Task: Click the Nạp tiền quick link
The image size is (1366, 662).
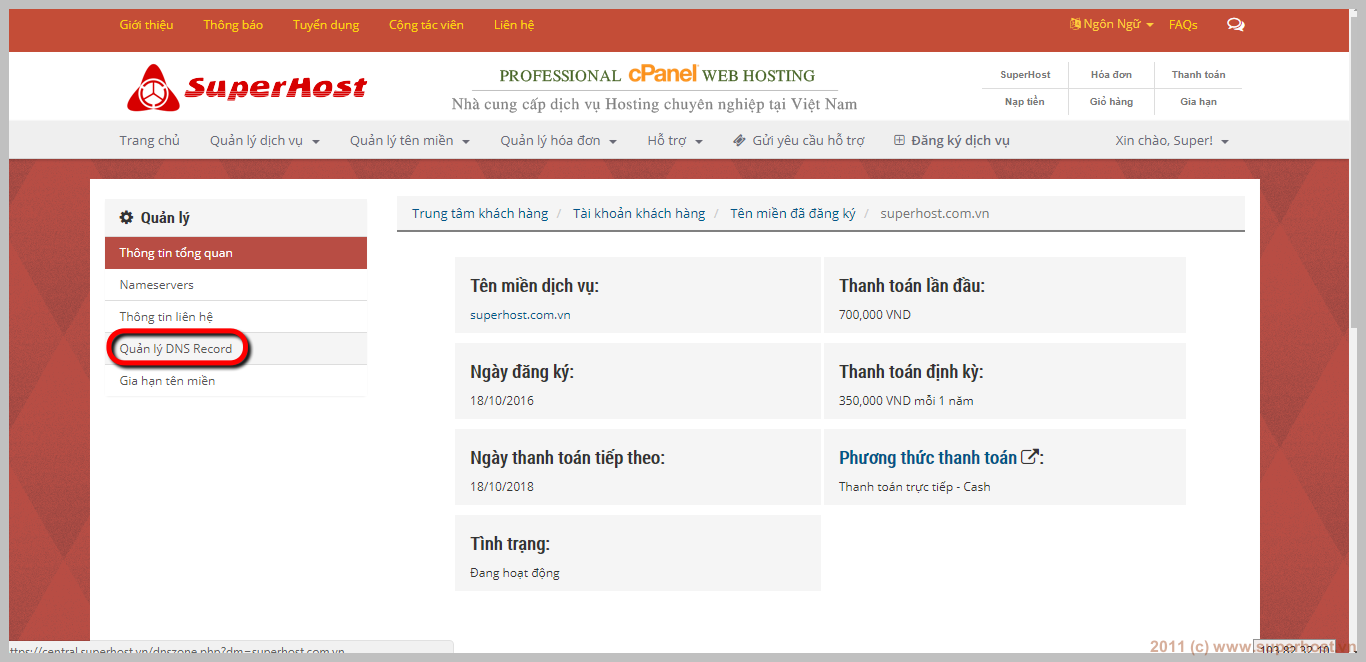Action: (1025, 102)
